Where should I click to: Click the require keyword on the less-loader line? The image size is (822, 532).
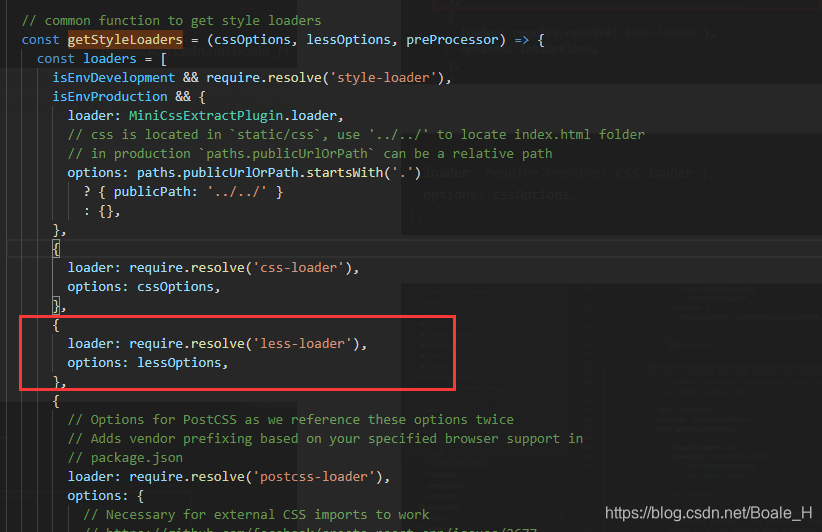click(156, 344)
